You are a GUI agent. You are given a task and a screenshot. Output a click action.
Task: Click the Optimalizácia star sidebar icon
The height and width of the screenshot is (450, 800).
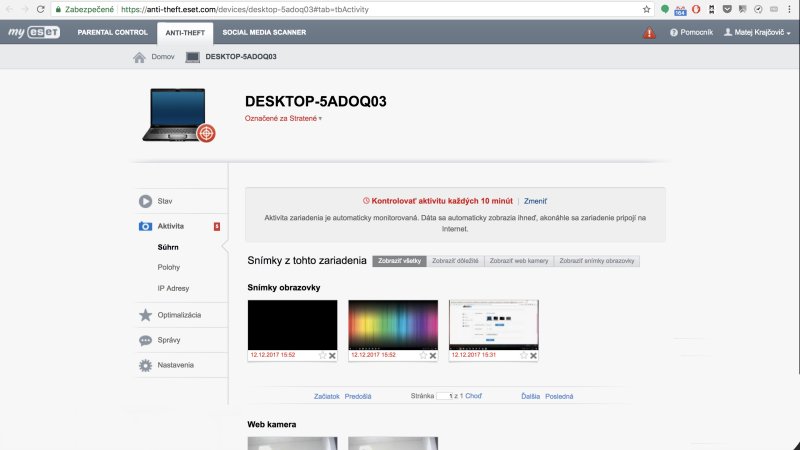(146, 315)
